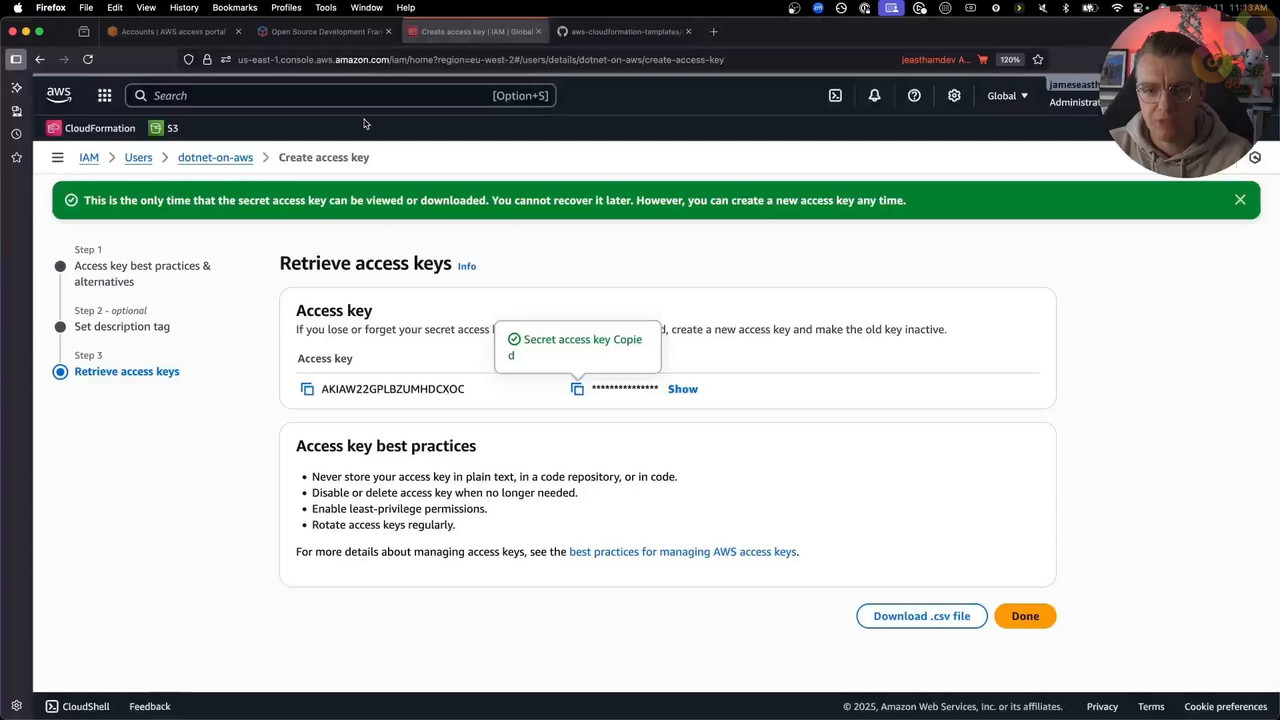The image size is (1280, 720).
Task: Open the Apple menu
Action: pos(17,7)
